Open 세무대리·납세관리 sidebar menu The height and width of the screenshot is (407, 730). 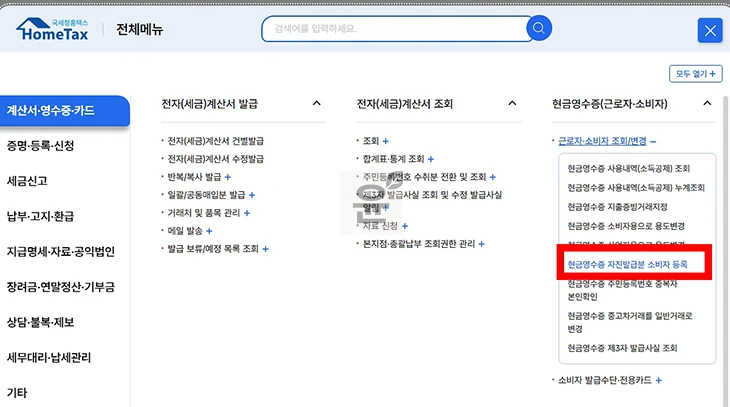pos(49,358)
